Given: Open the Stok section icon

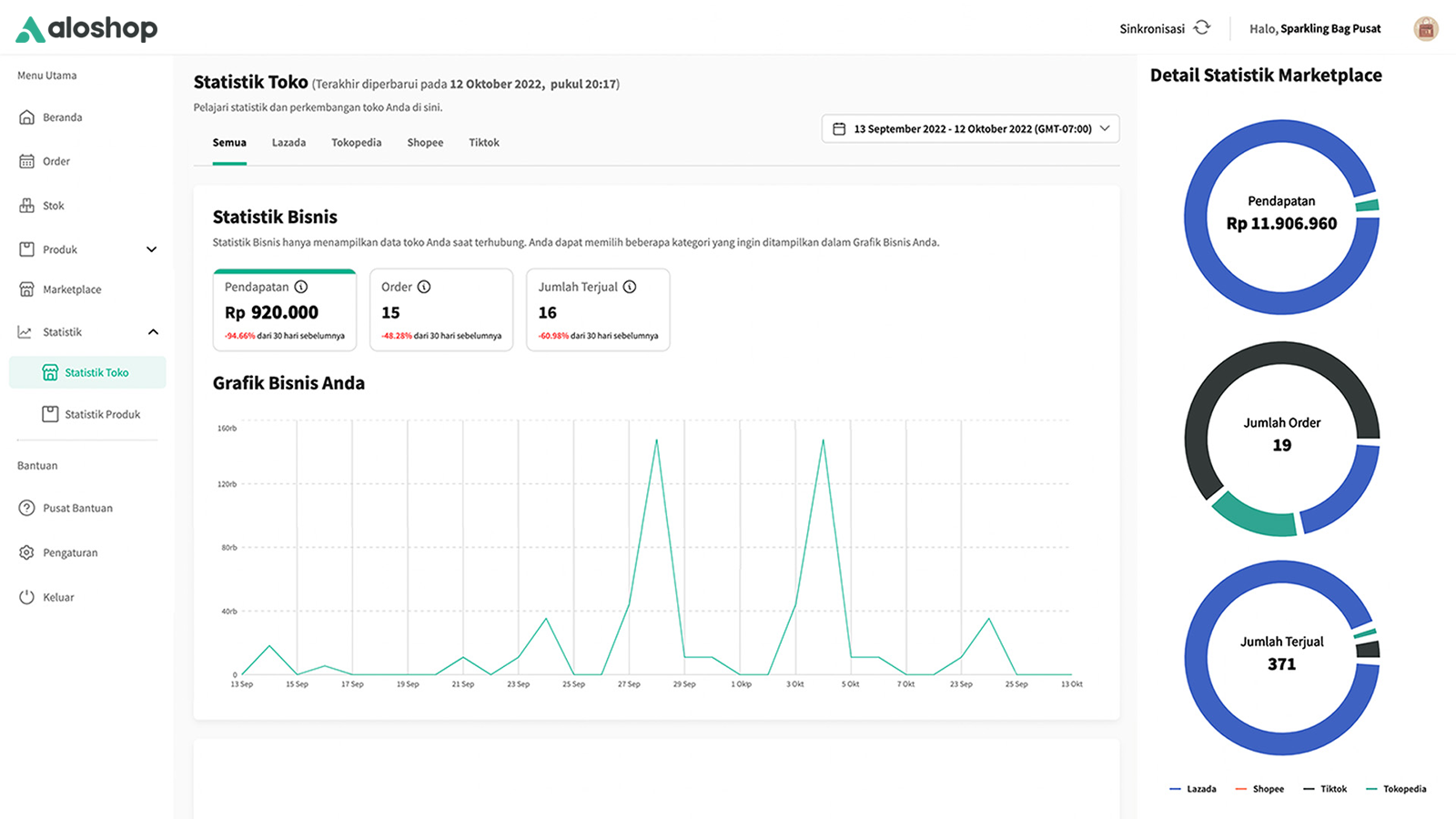Looking at the screenshot, I should point(27,205).
